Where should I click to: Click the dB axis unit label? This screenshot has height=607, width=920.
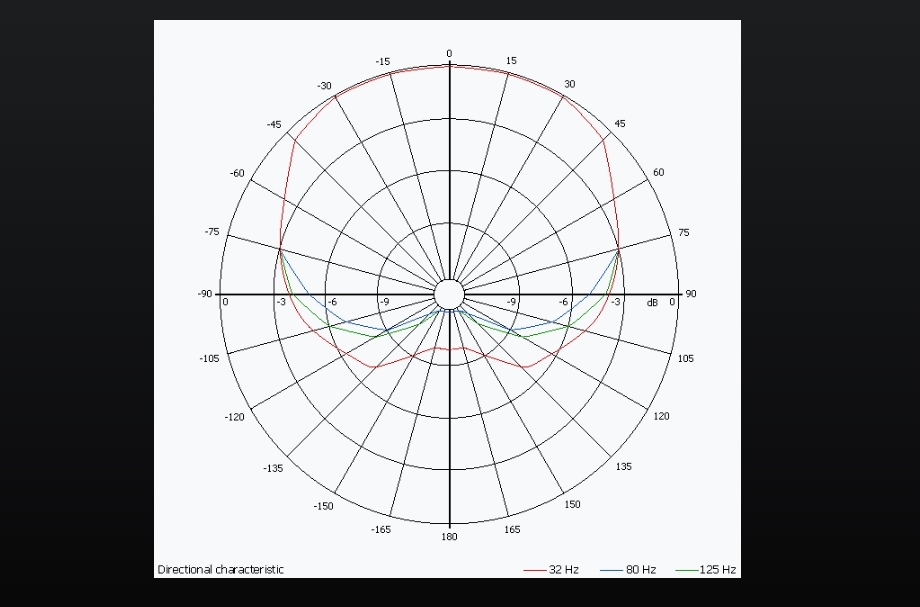tap(652, 303)
